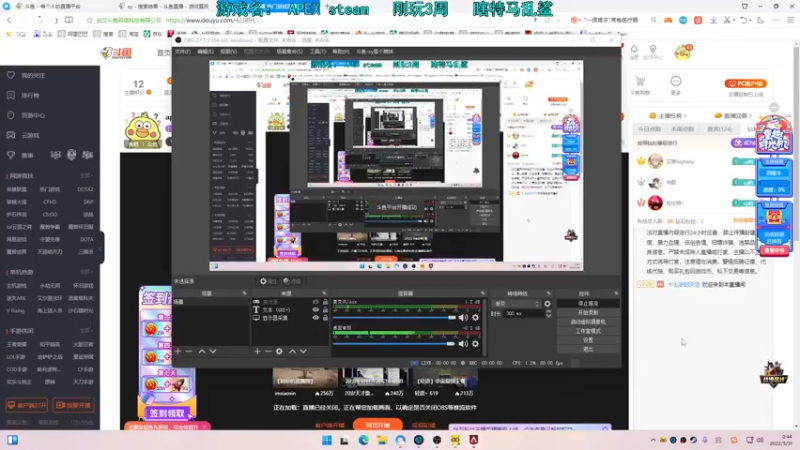Click the duck avatar in Douyu header
The height and width of the screenshot is (450, 800).
tap(682, 52)
